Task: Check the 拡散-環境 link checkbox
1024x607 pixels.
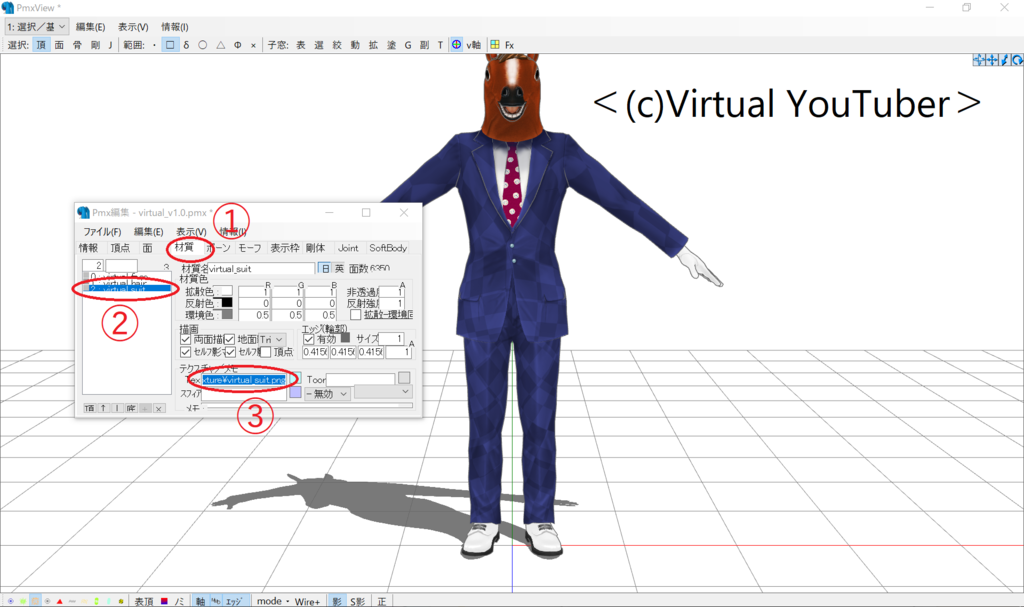Action: 356,315
